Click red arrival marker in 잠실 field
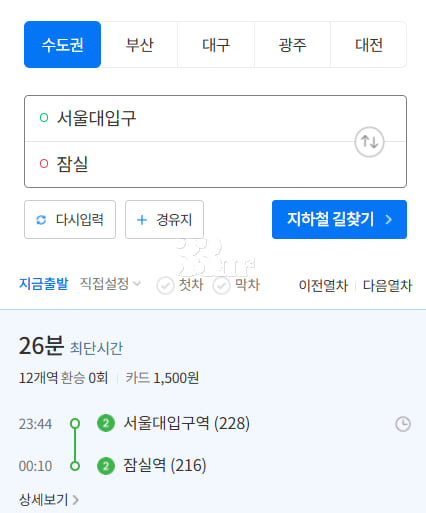 tap(44, 164)
